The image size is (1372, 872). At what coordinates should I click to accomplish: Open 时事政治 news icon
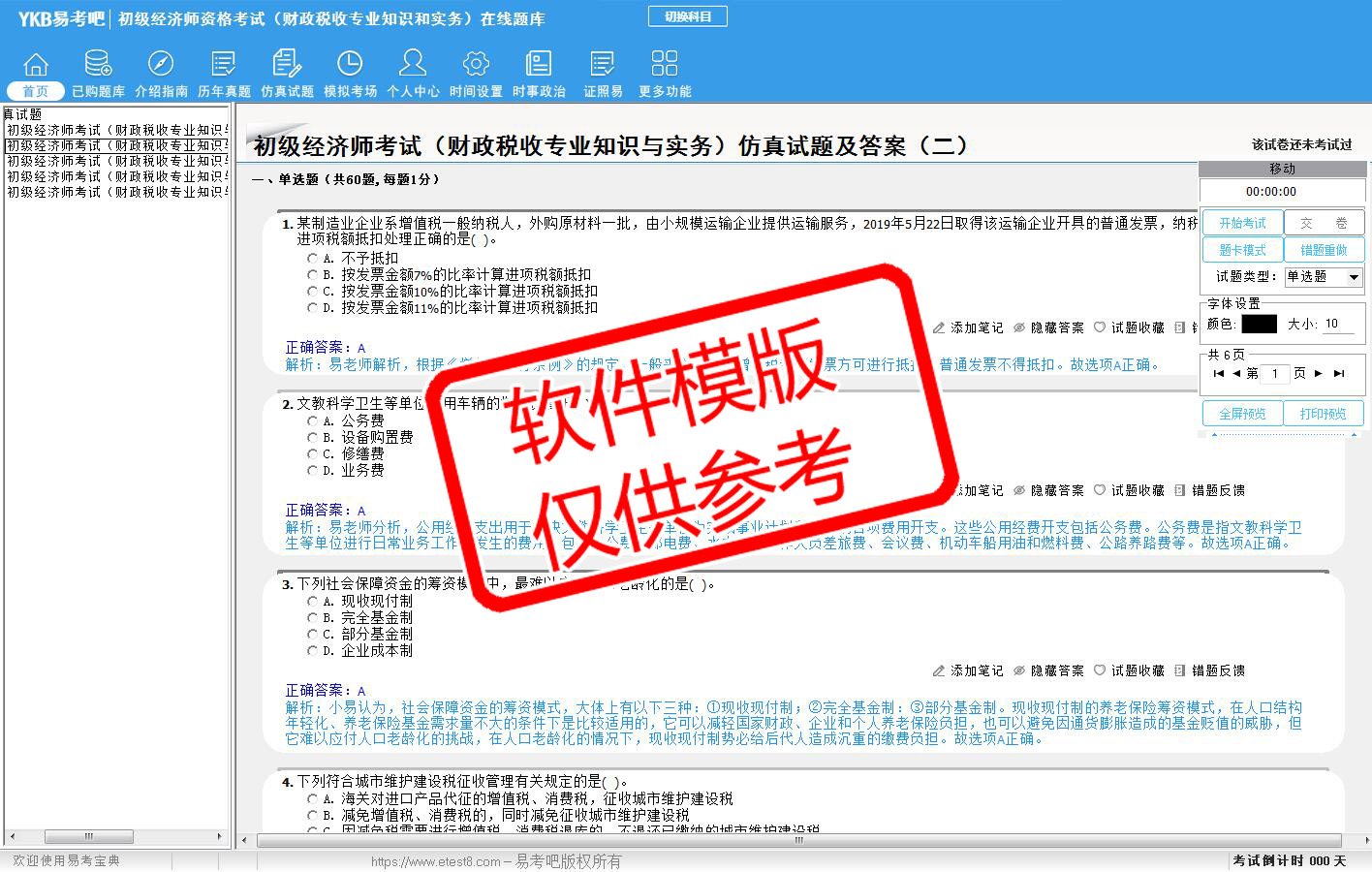[x=539, y=65]
